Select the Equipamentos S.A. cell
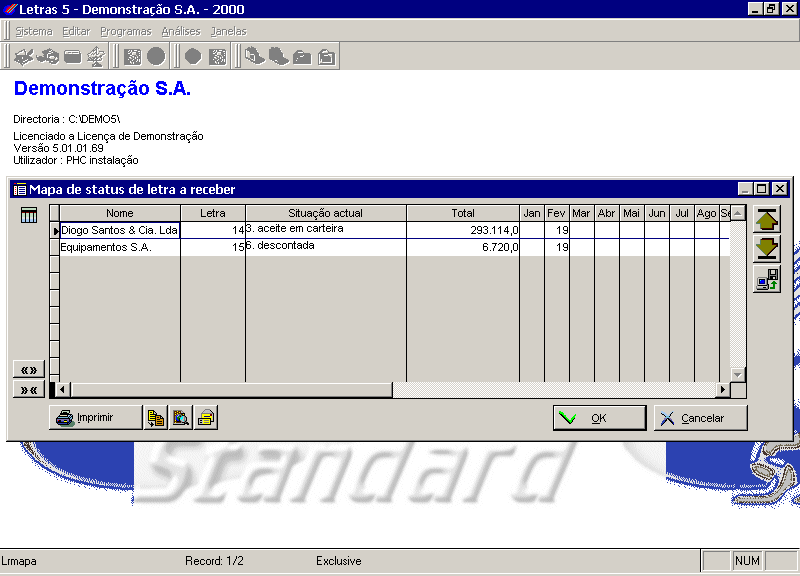 coord(120,247)
